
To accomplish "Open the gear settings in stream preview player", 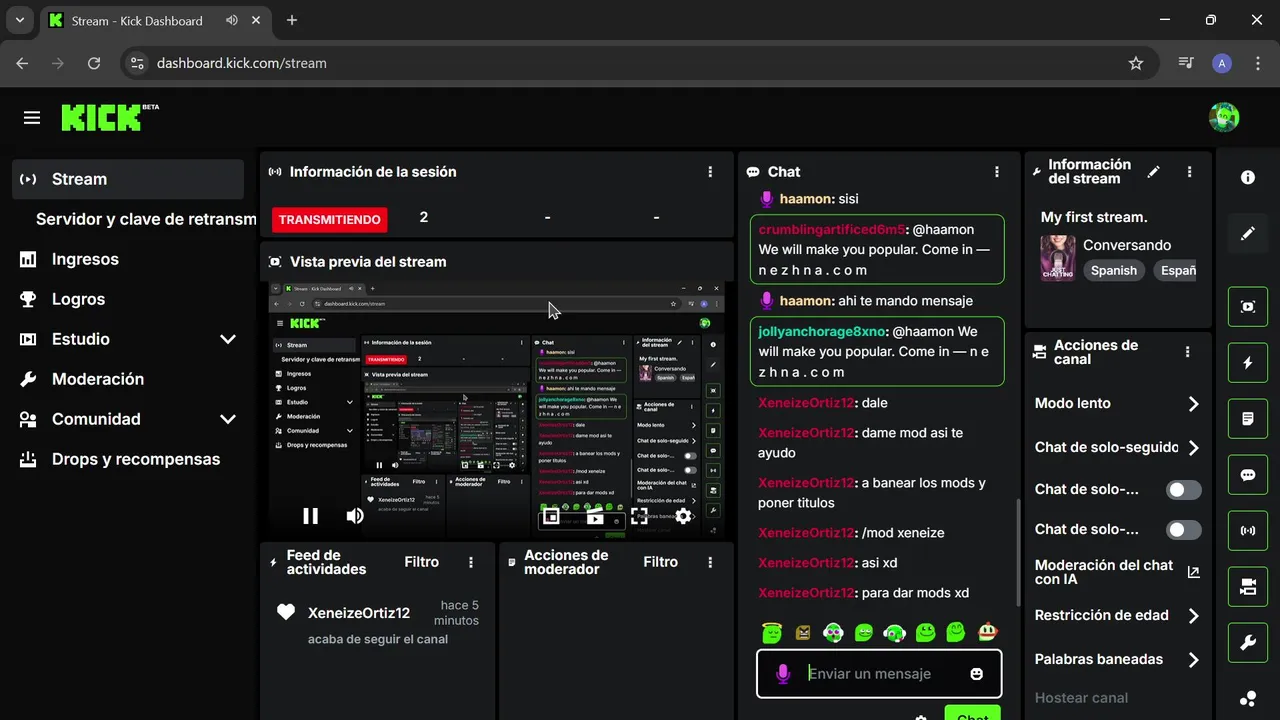I will tap(683, 516).
